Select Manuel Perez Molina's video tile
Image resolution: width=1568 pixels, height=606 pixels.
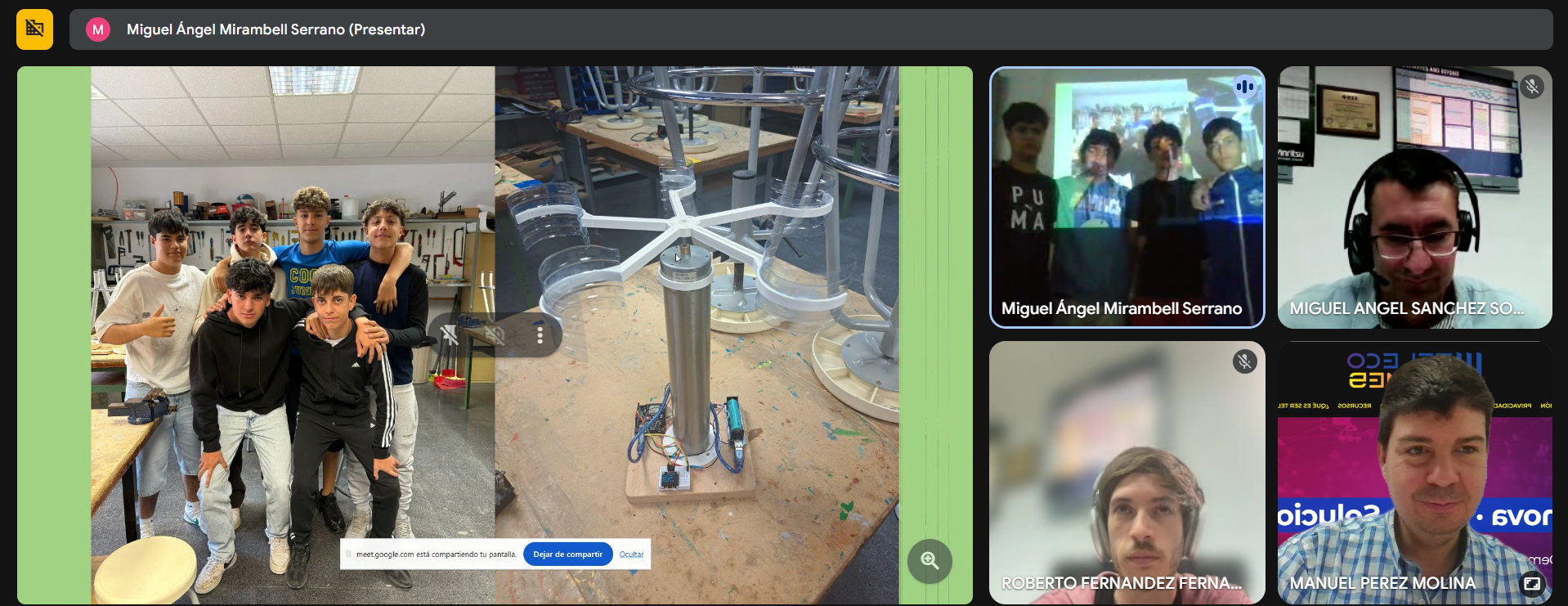[1414, 473]
